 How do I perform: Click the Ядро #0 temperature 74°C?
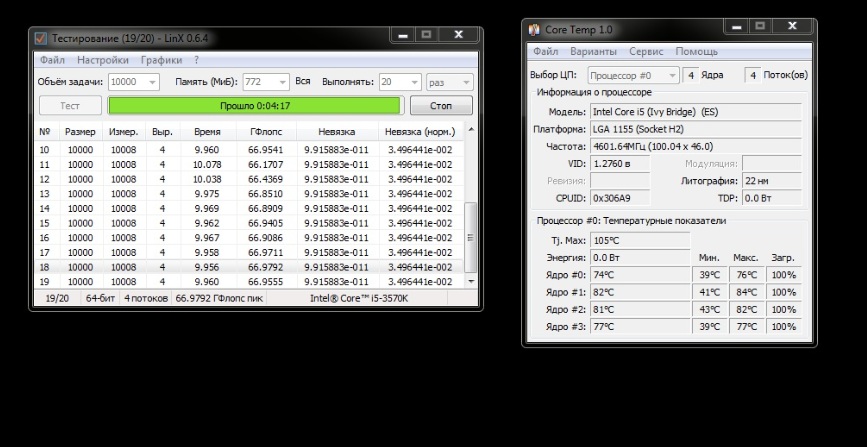pos(640,275)
